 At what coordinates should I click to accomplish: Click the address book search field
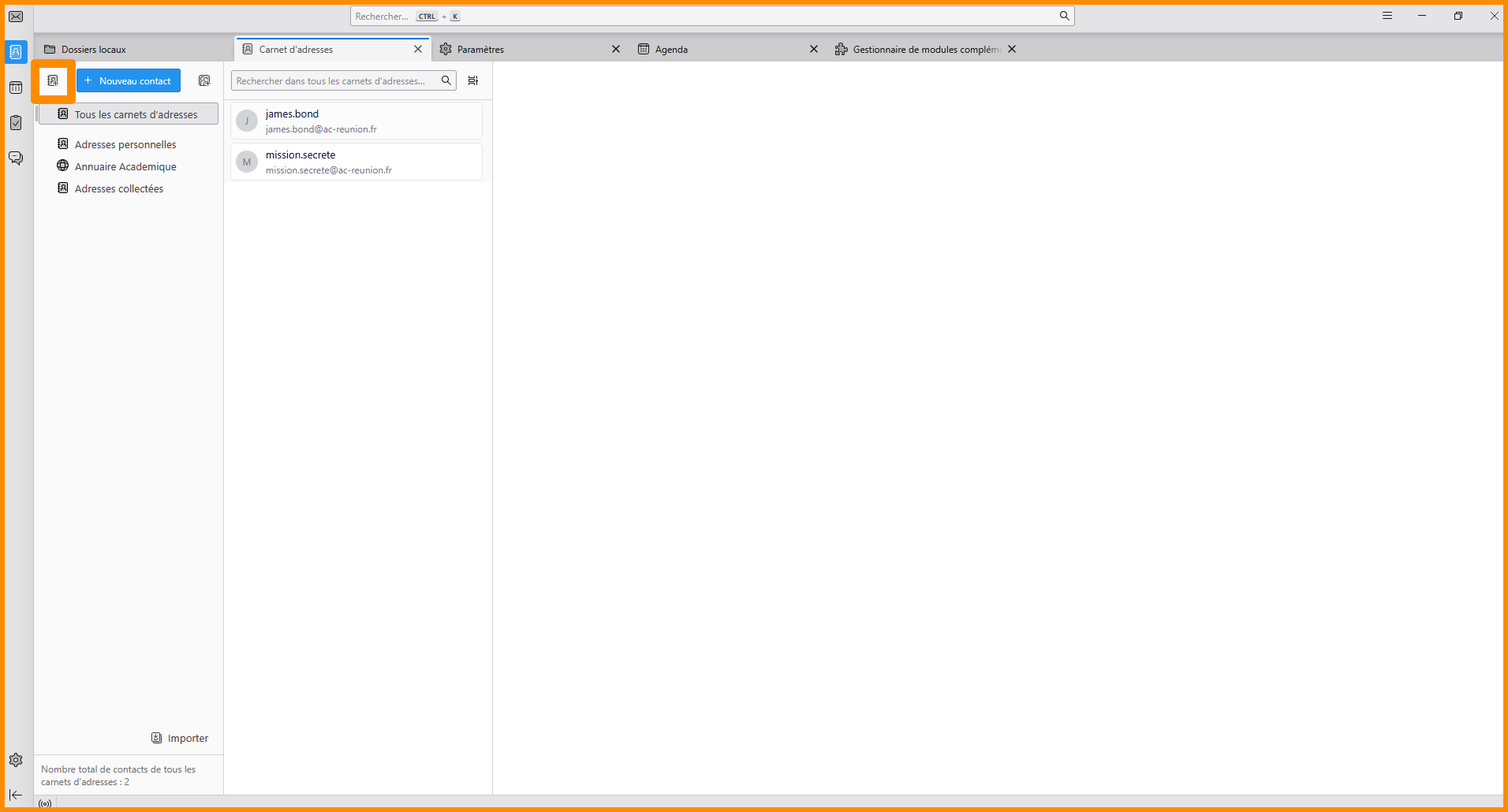click(335, 80)
